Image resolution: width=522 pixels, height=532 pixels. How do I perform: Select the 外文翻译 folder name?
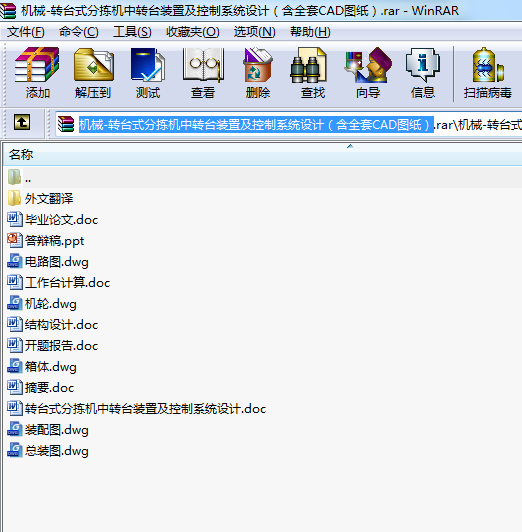pyautogui.click(x=49, y=199)
